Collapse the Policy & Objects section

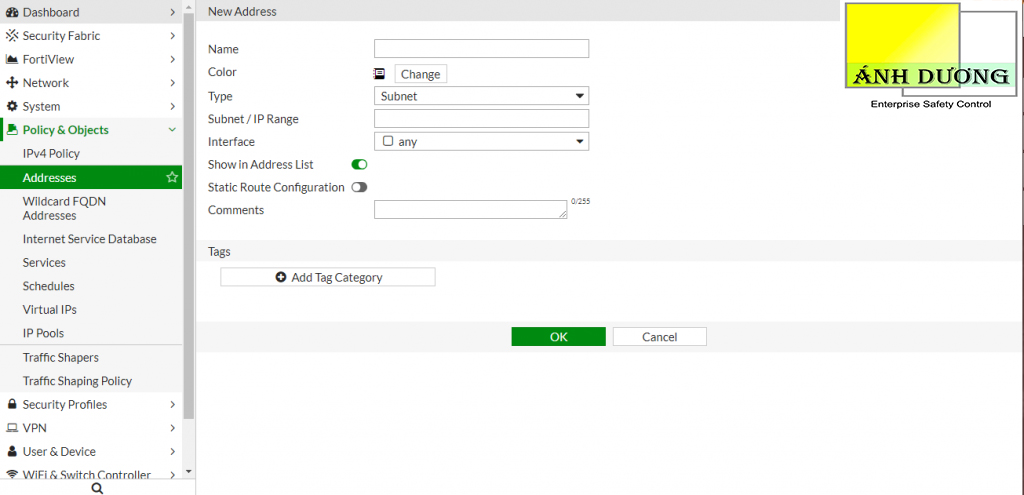tap(172, 130)
